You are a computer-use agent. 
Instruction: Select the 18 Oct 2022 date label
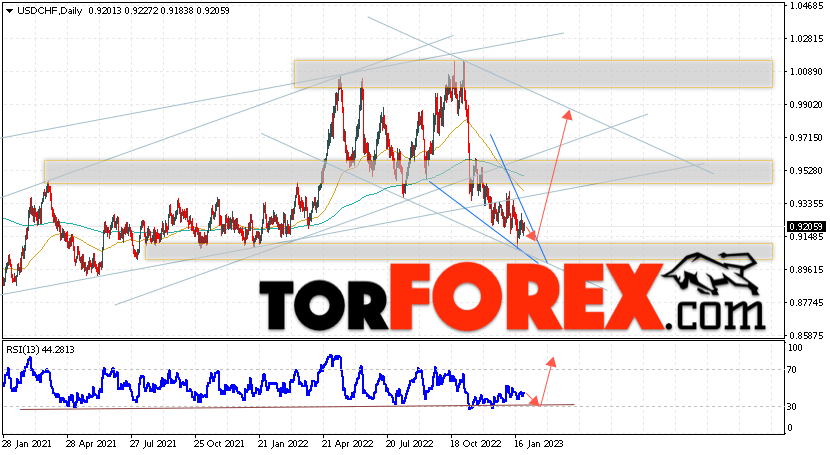point(475,443)
